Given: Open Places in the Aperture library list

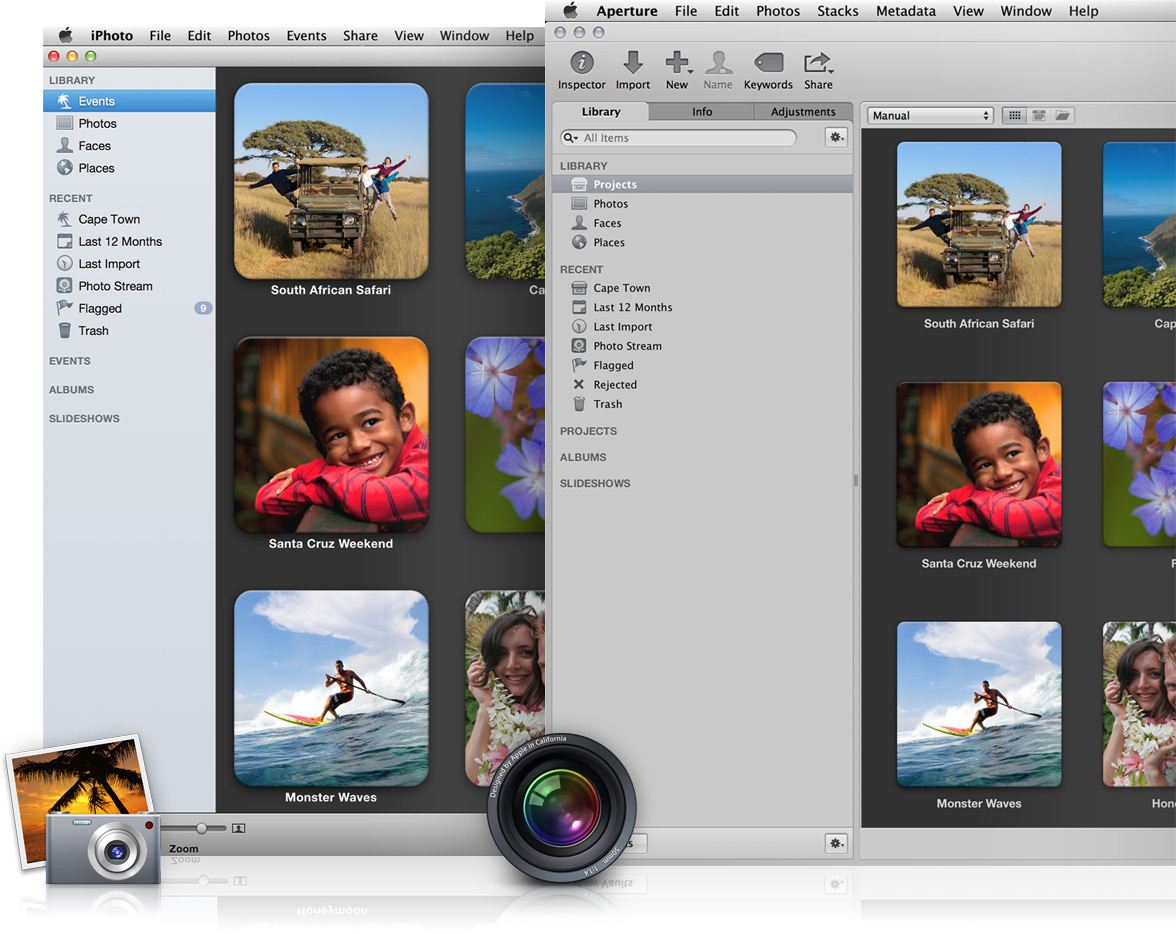Looking at the screenshot, I should coord(608,243).
